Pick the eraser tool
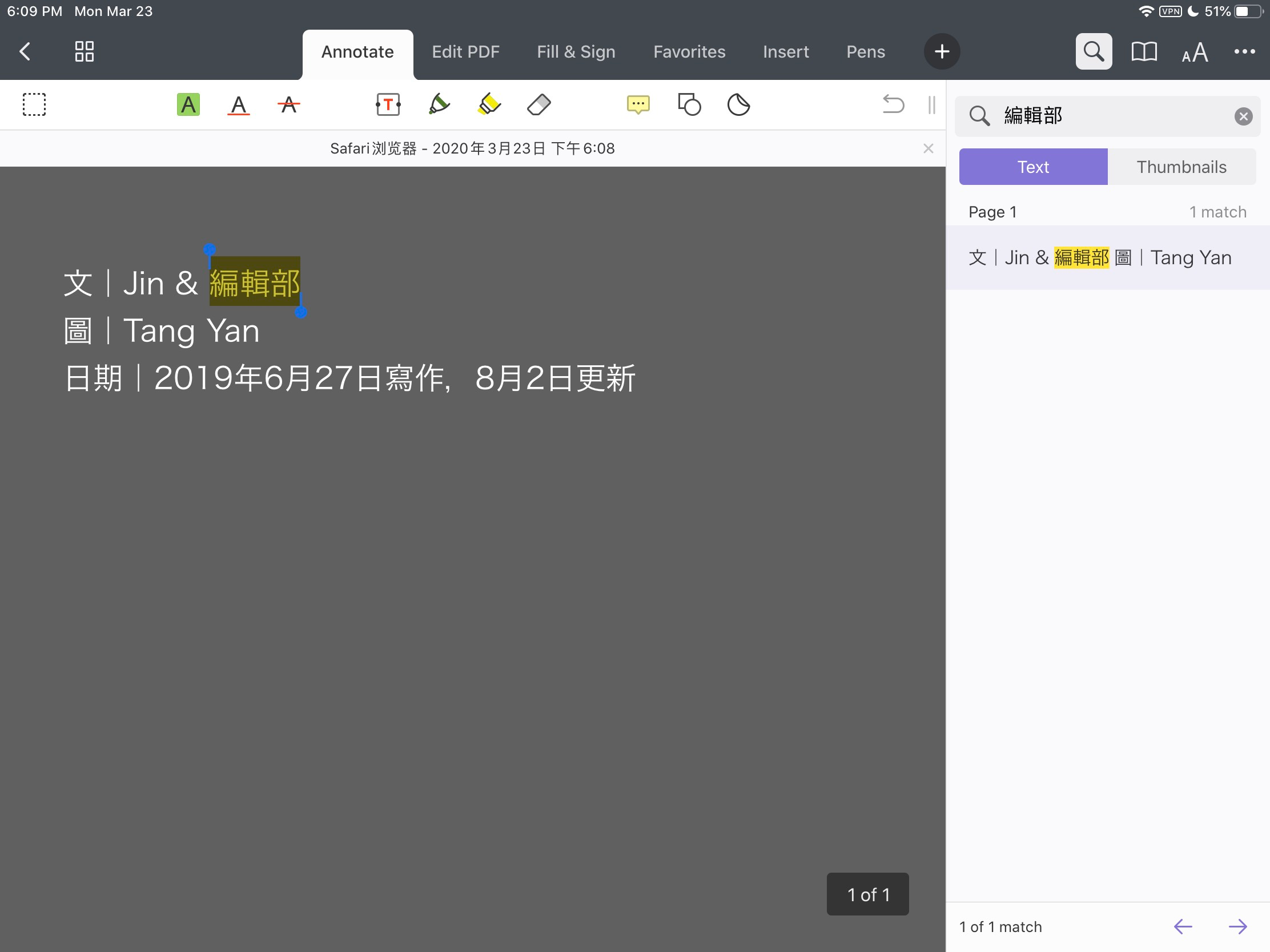The image size is (1270, 952). tap(538, 105)
